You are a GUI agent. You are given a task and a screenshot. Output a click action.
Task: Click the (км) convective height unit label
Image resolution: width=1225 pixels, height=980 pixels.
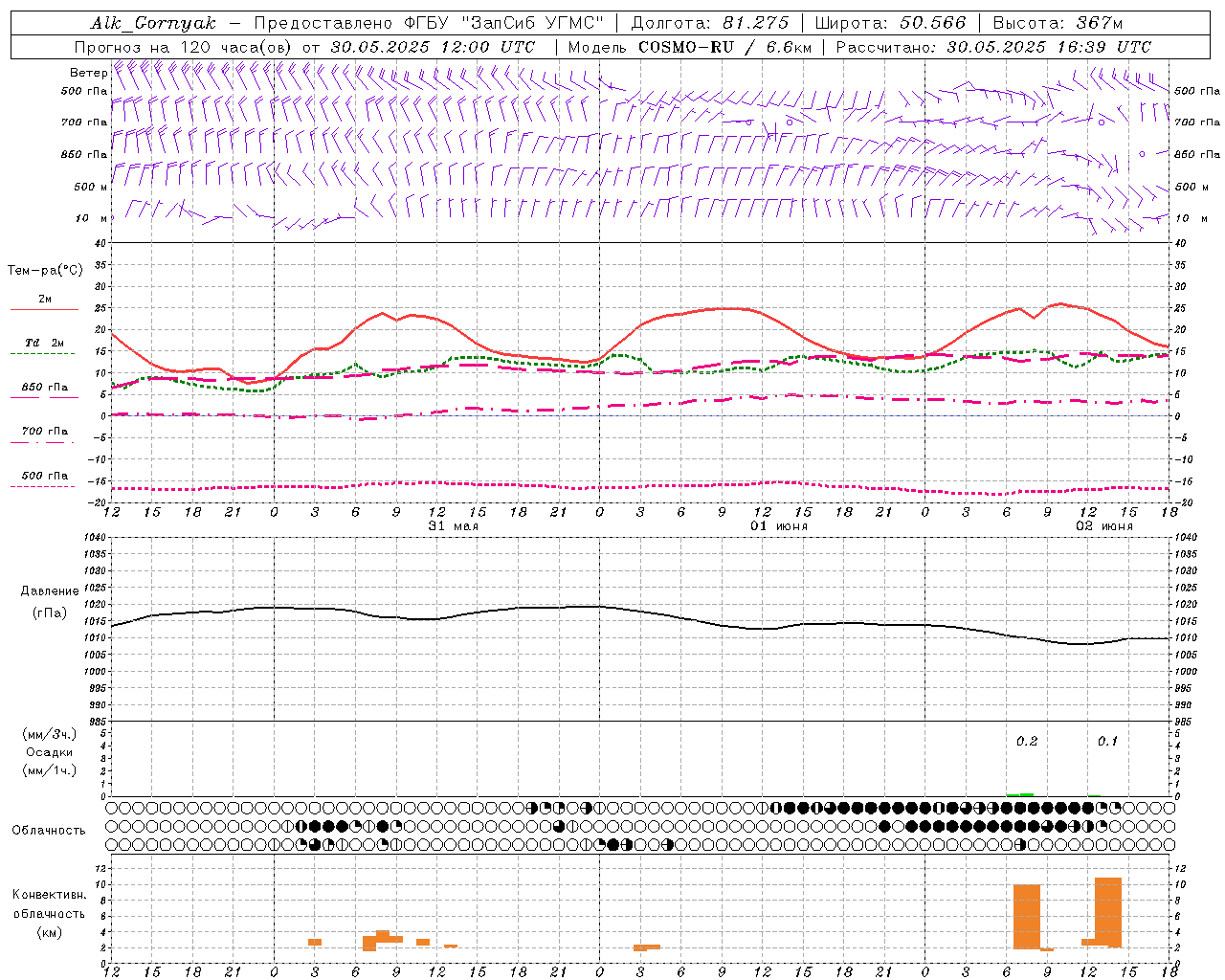pos(50,932)
